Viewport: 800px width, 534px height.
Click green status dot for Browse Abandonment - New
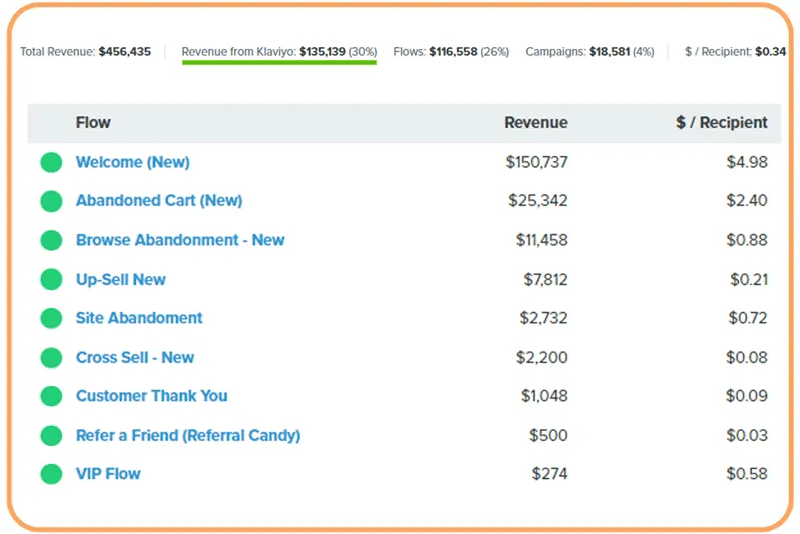pyautogui.click(x=51, y=240)
